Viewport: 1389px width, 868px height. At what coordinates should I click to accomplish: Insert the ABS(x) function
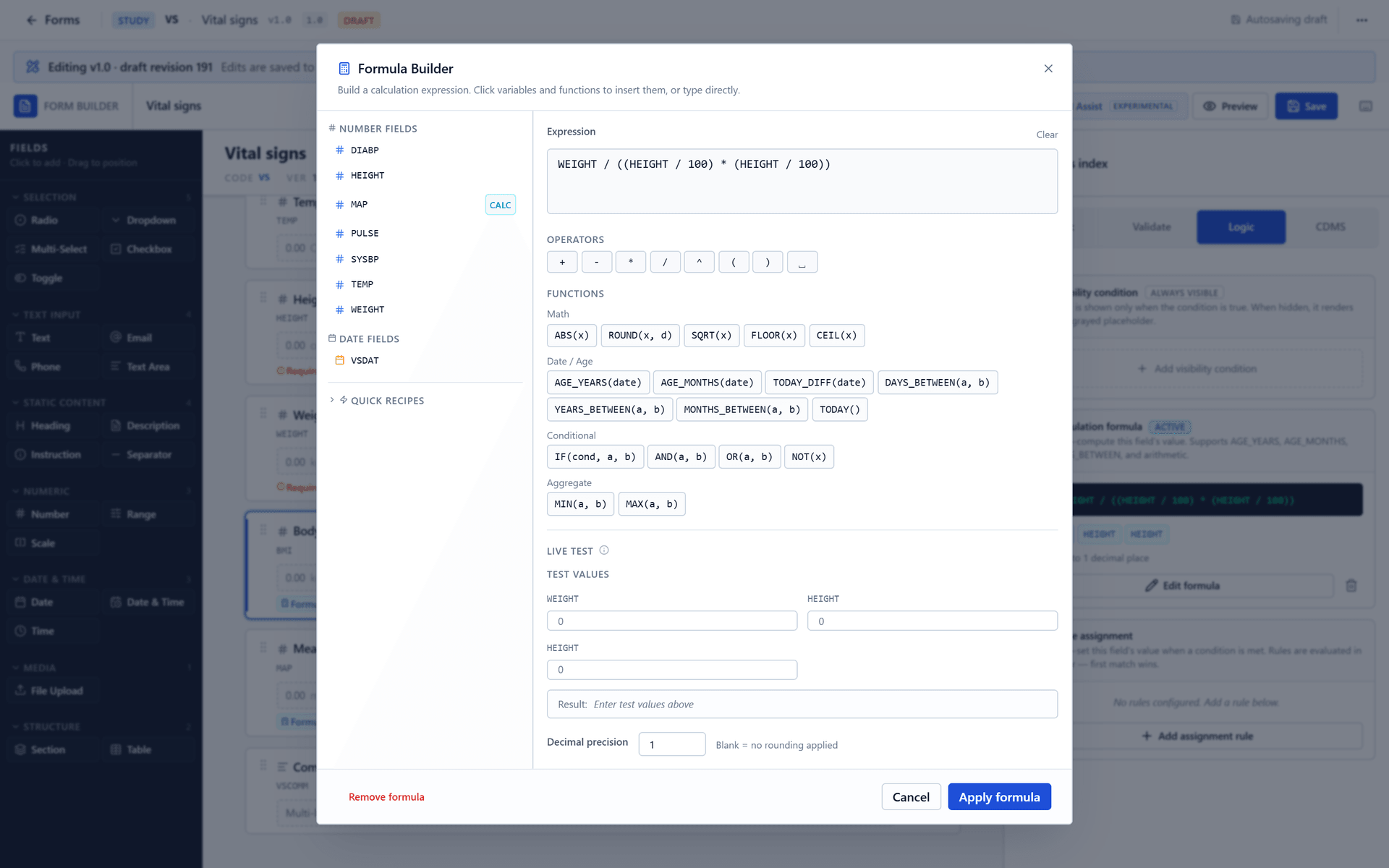[x=572, y=336]
